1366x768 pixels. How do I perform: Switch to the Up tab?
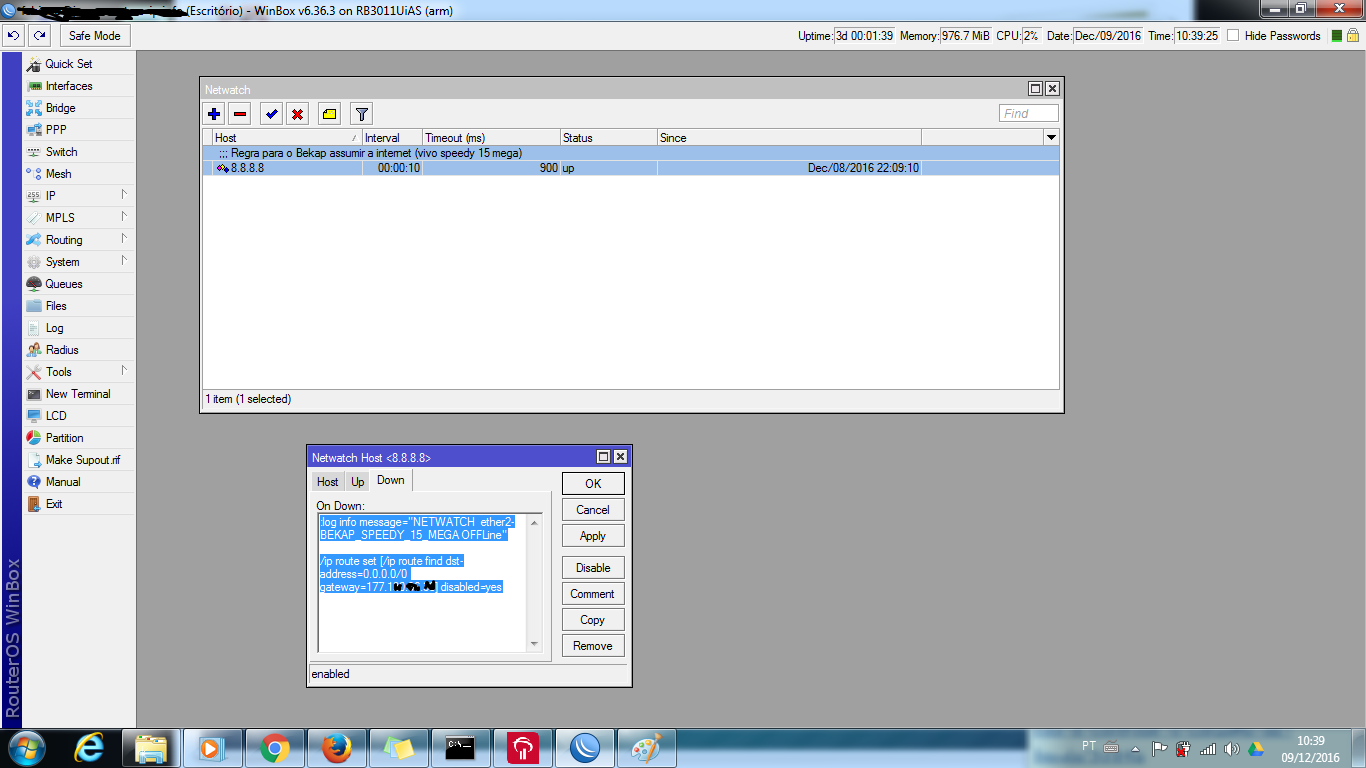(358, 482)
